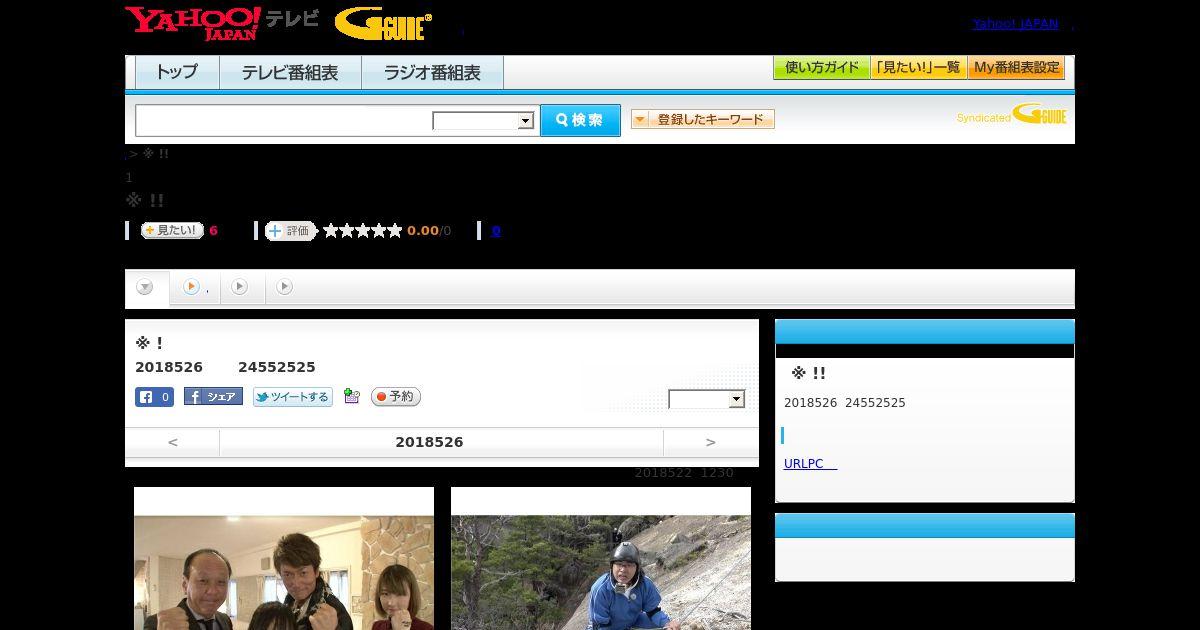This screenshot has height=630, width=1200.
Task: Open My番組表設定 button
Action: pos(1016,68)
